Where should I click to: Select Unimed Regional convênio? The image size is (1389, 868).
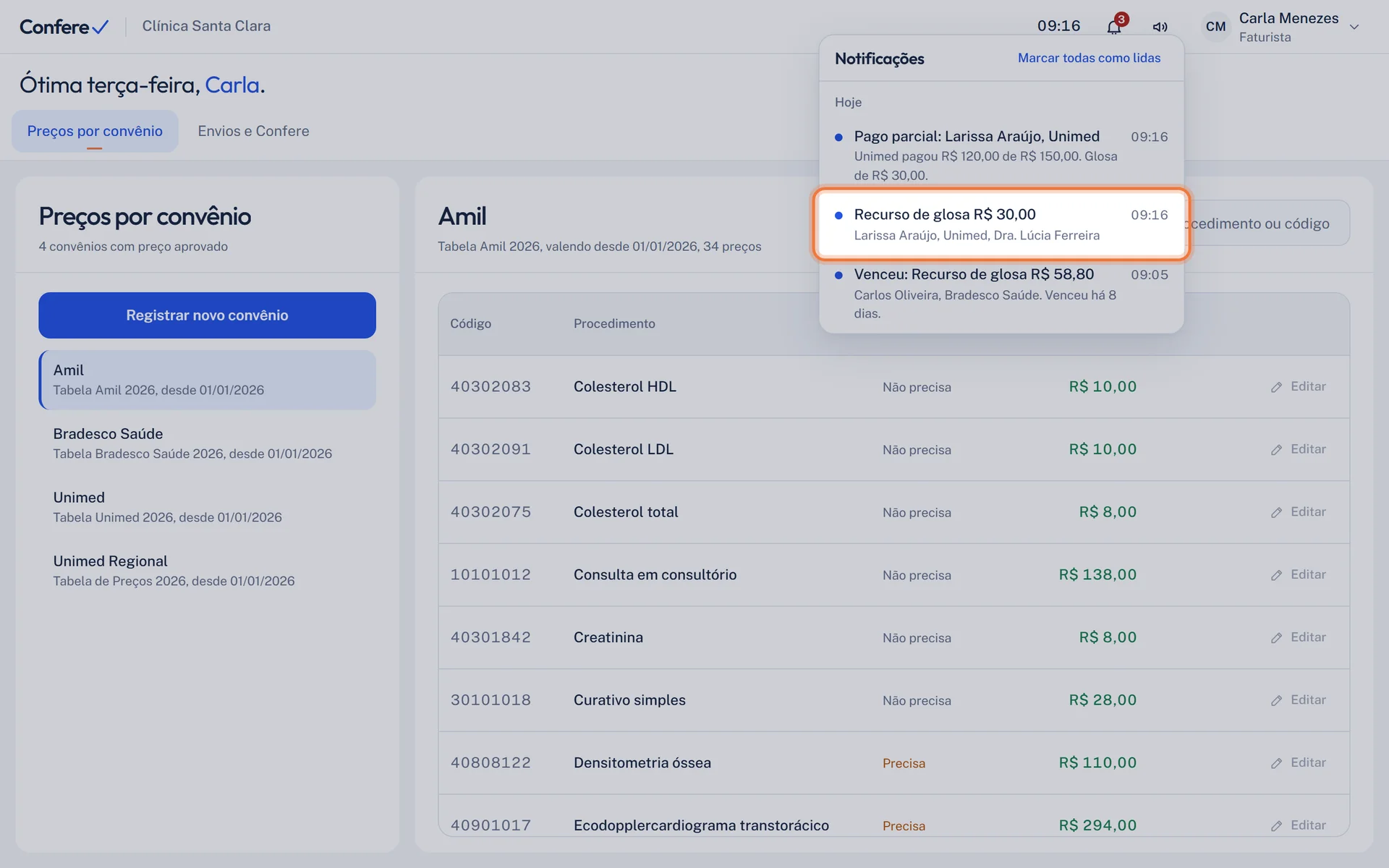coord(207,571)
